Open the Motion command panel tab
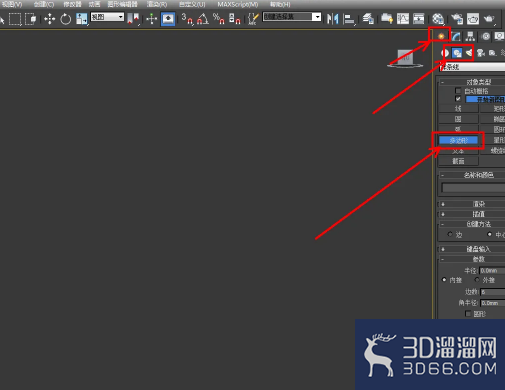This screenshot has width=505, height=390. point(486,36)
